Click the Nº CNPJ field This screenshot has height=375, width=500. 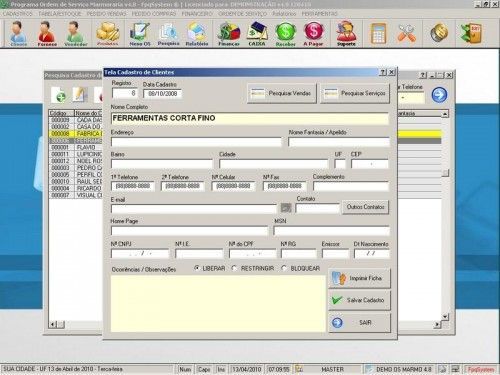(x=140, y=254)
